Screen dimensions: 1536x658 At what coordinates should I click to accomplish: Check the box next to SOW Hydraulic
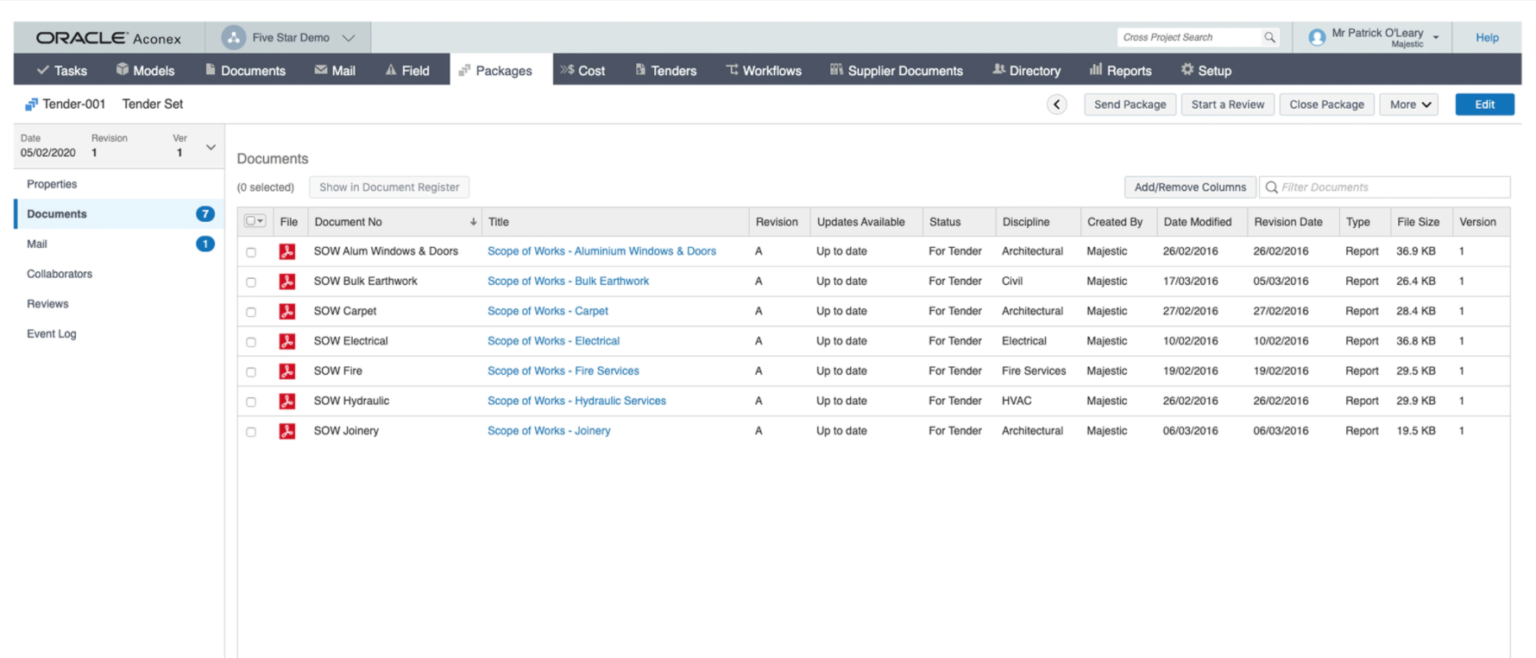point(251,402)
